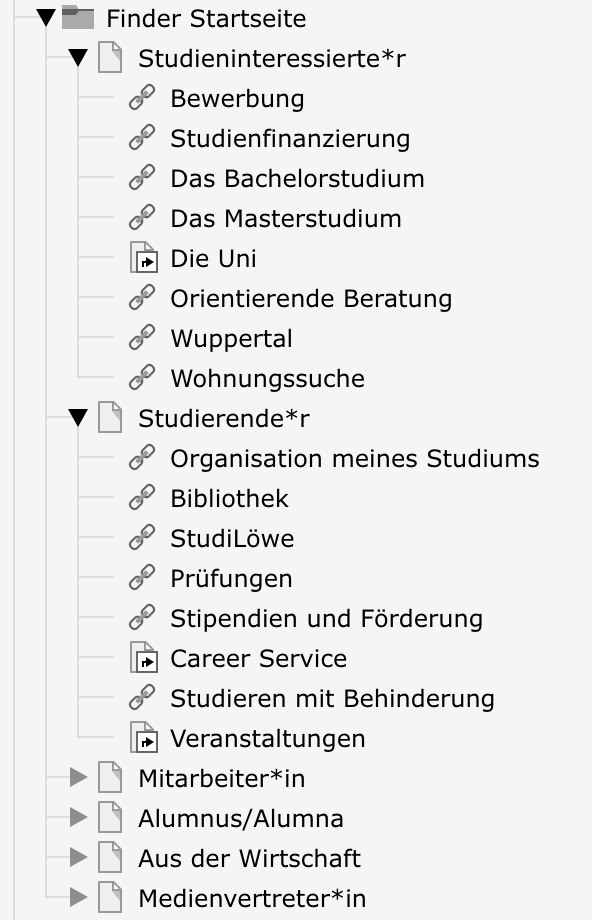Collapse the Studieninteressierte*r branch

(x=78, y=58)
